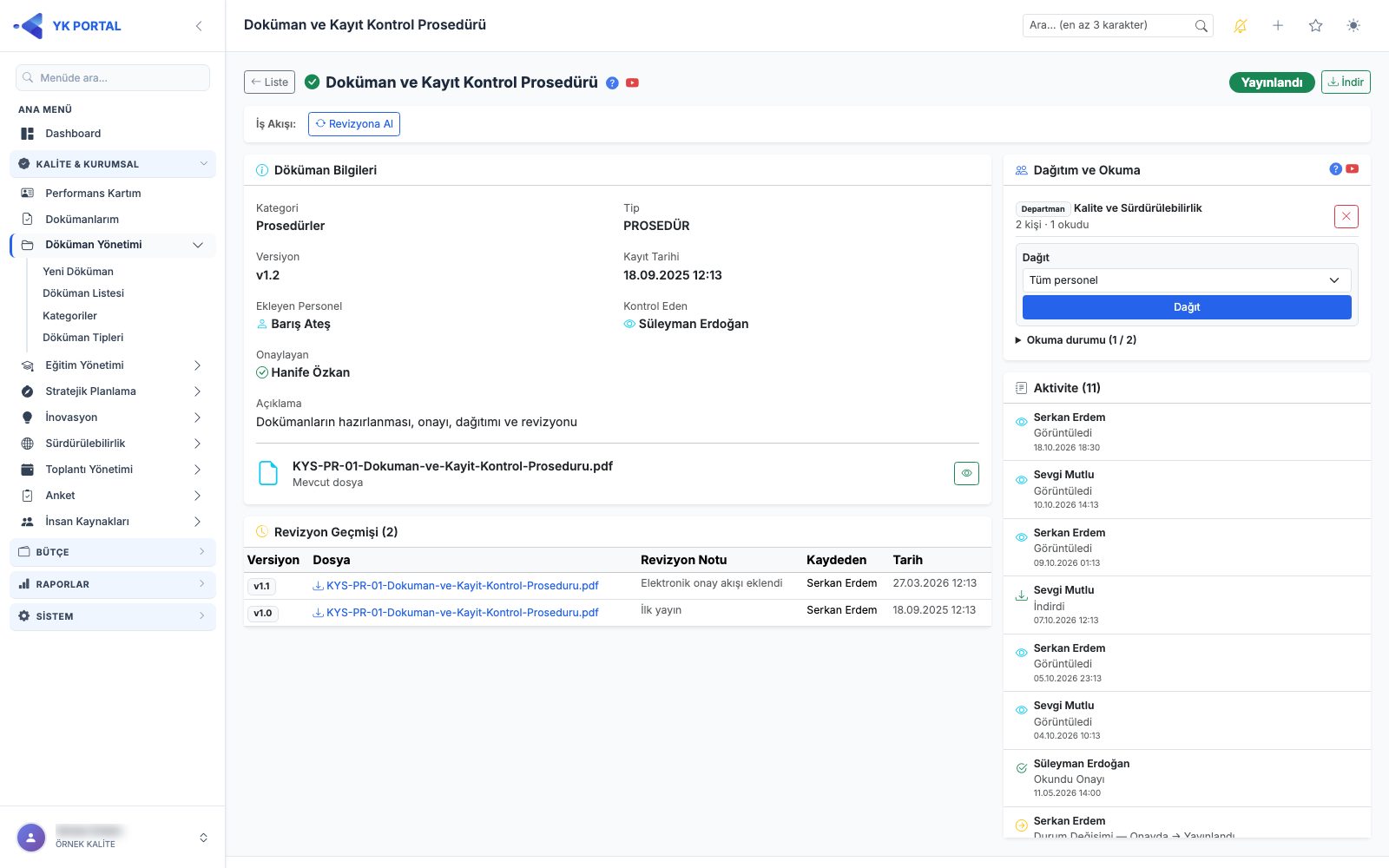Expand Eğitim Yönetimi menu
1389x868 pixels.
[113, 365]
